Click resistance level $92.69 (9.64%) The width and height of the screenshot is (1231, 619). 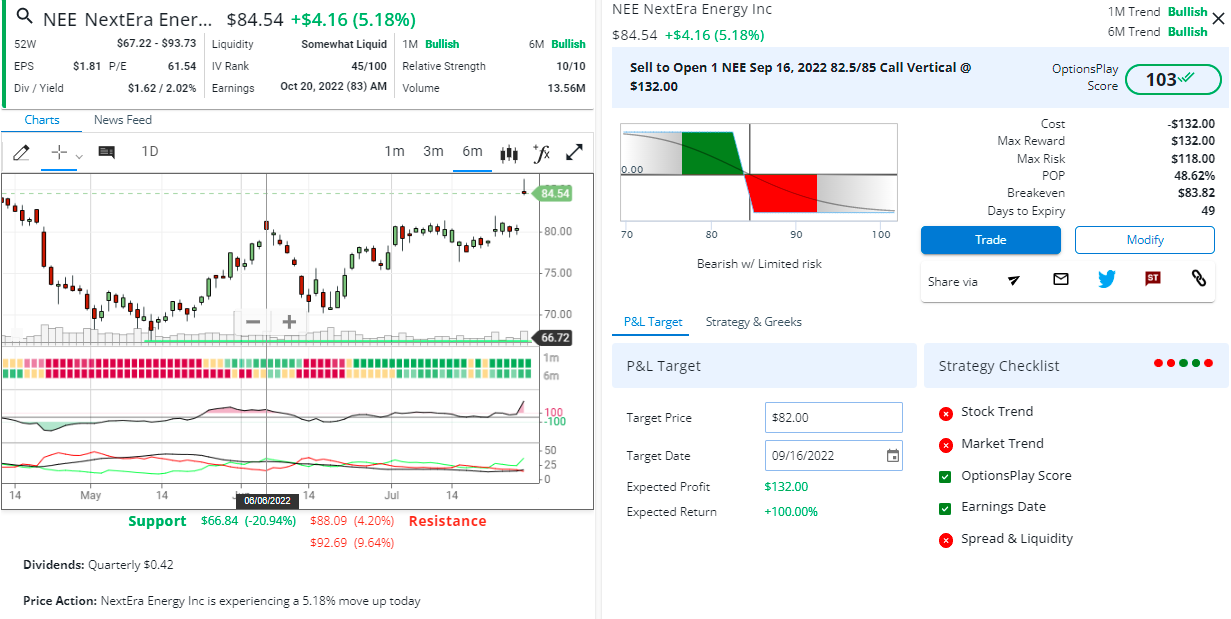coord(352,543)
